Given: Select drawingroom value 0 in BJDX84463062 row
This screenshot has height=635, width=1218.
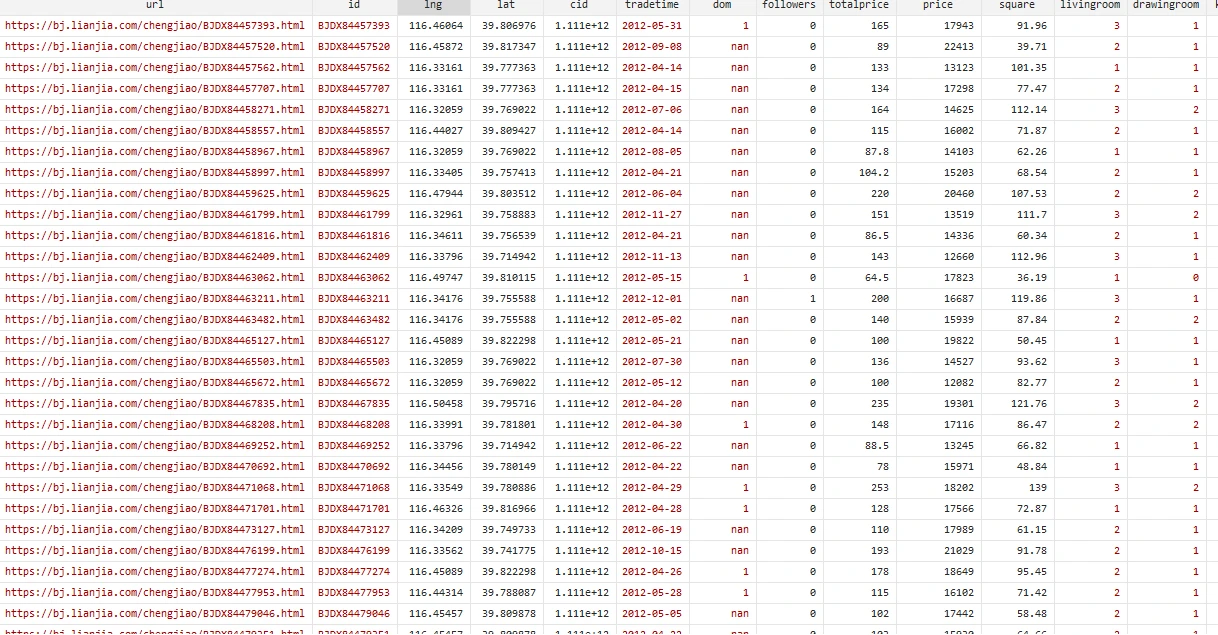Looking at the screenshot, I should click(x=1195, y=278).
